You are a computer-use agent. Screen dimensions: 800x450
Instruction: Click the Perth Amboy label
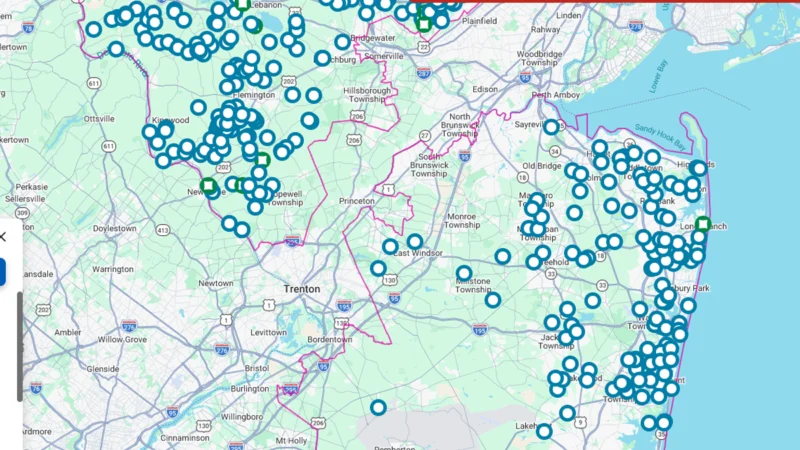pyautogui.click(x=556, y=95)
